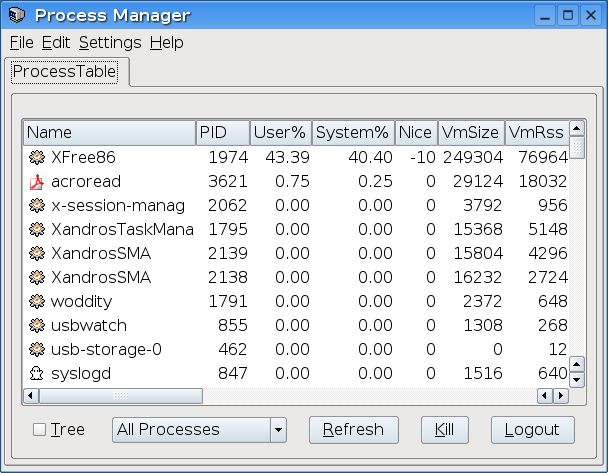Click the acroread PDF icon
This screenshot has width=608, height=473.
tap(37, 181)
